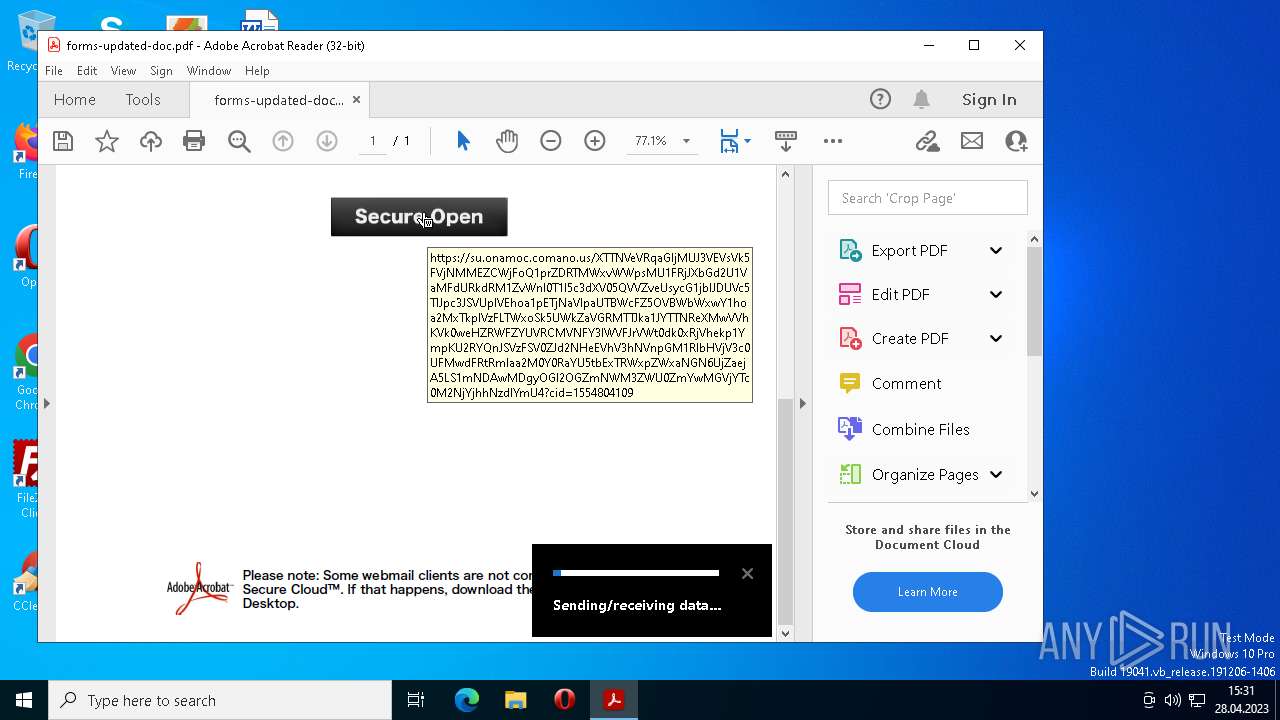Close the forms-updated-doc tab

[x=356, y=100]
